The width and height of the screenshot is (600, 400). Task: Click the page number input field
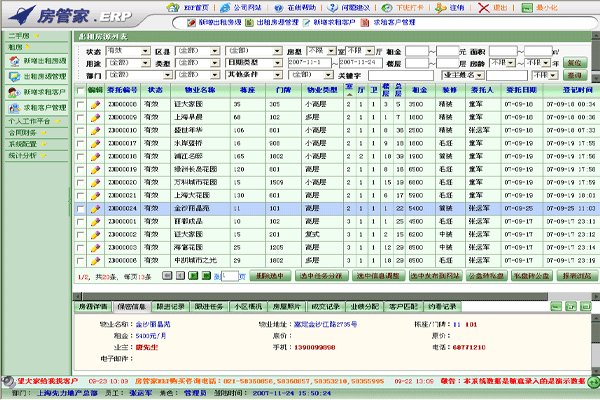(230, 274)
